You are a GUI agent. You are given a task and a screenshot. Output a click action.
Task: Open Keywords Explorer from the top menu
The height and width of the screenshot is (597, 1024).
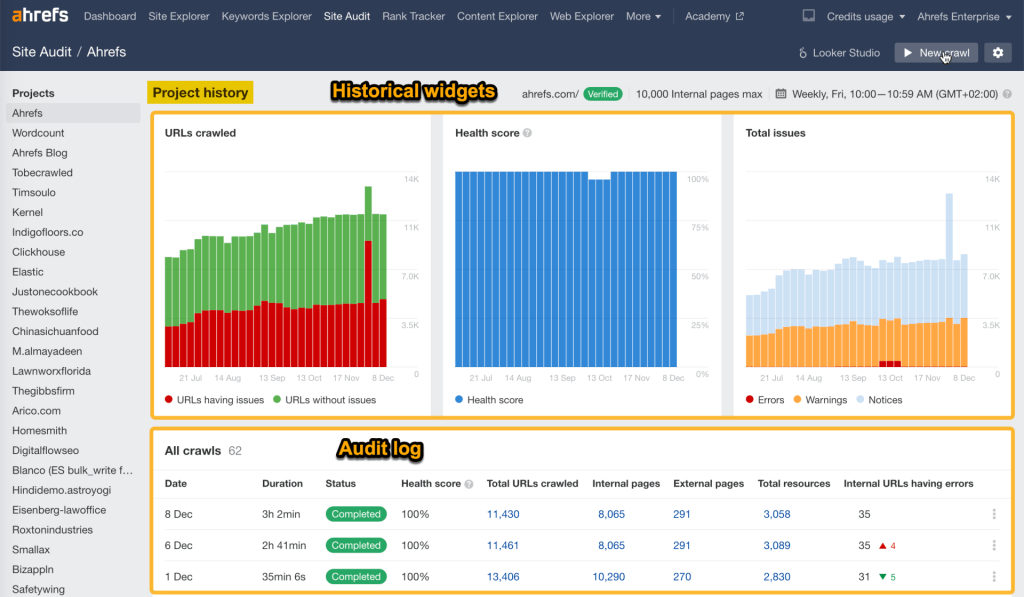point(266,16)
